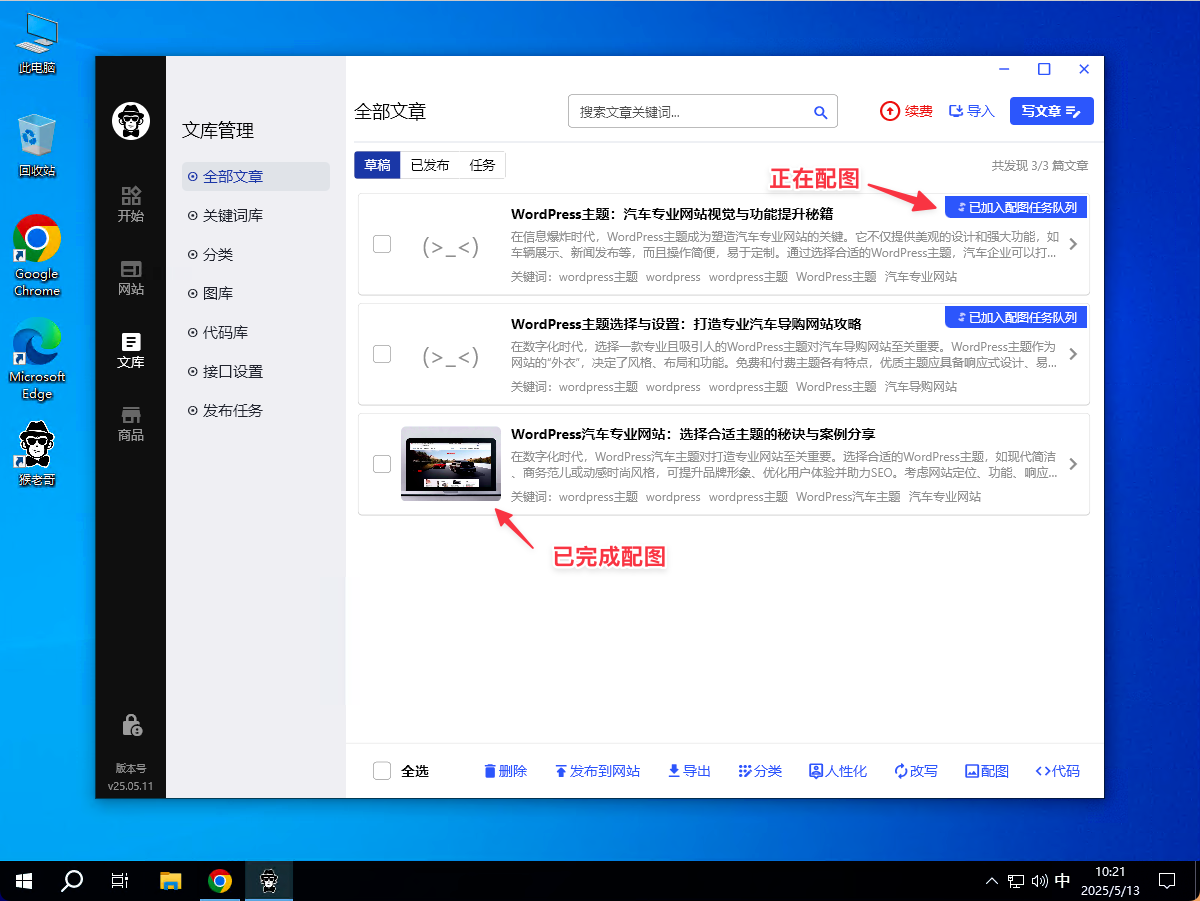Click the keyword 汽车导购网站 in second article
The width and height of the screenshot is (1200, 901).
point(921,387)
